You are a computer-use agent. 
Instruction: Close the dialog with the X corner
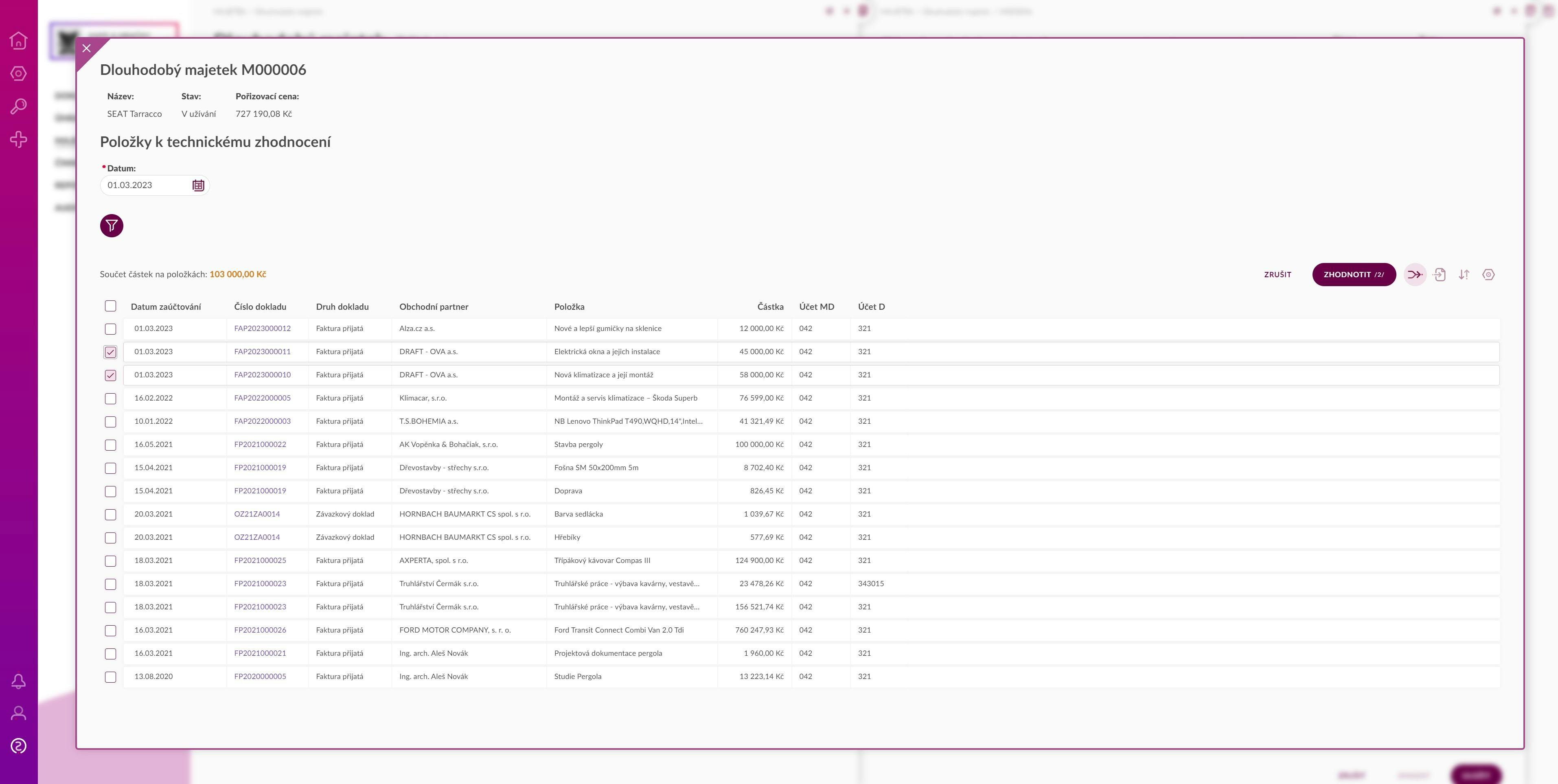tap(86, 48)
